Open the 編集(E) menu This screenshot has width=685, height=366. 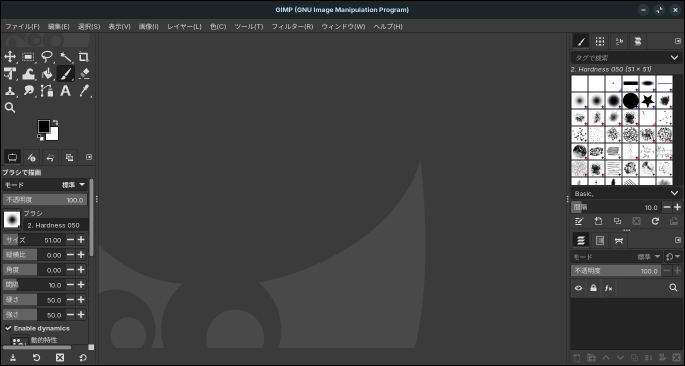(59, 27)
